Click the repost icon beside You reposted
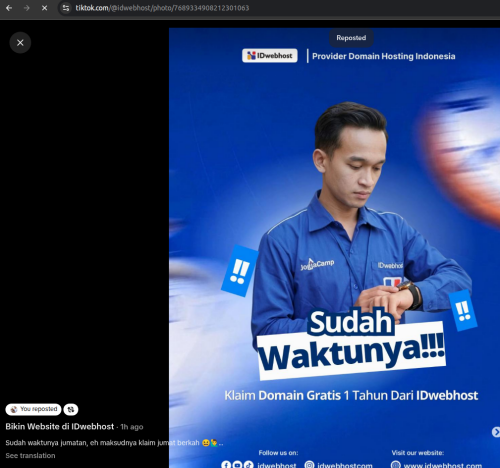This screenshot has width=500, height=468. [71, 409]
